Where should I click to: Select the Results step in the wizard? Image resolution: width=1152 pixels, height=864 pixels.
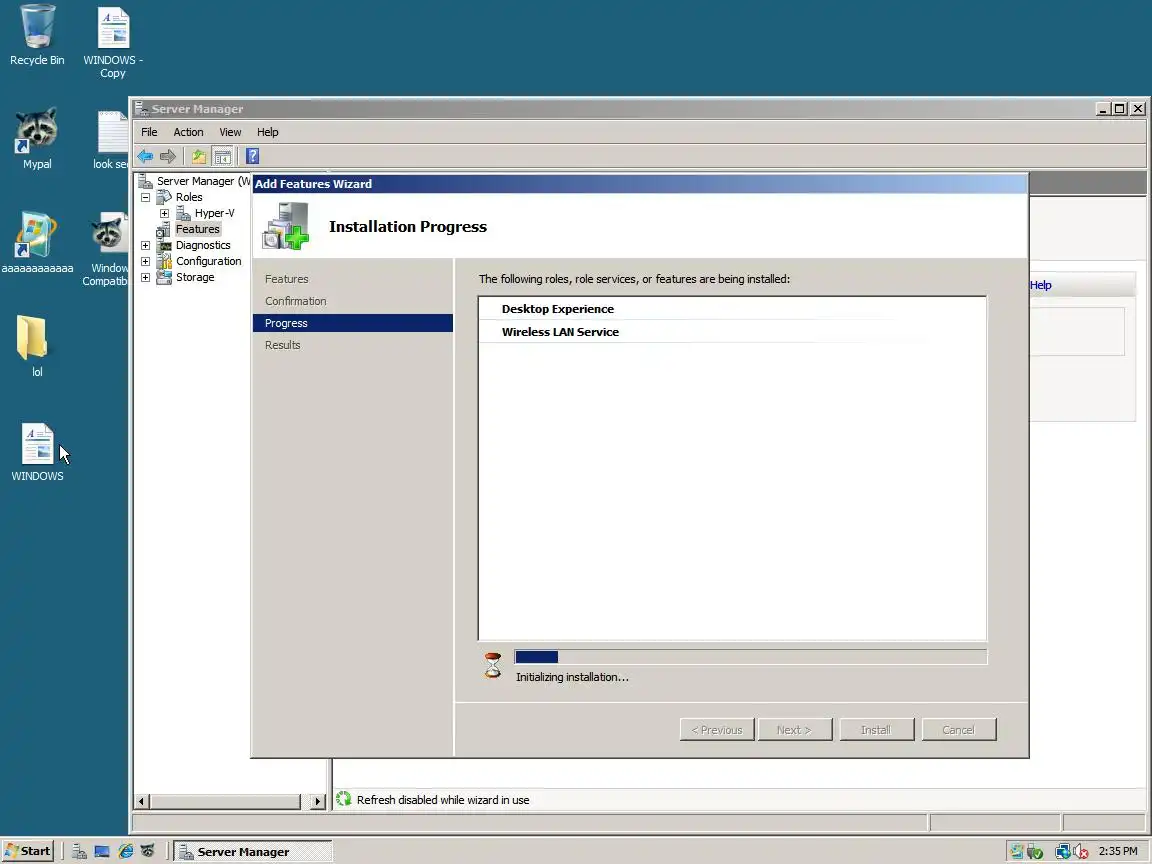click(283, 345)
